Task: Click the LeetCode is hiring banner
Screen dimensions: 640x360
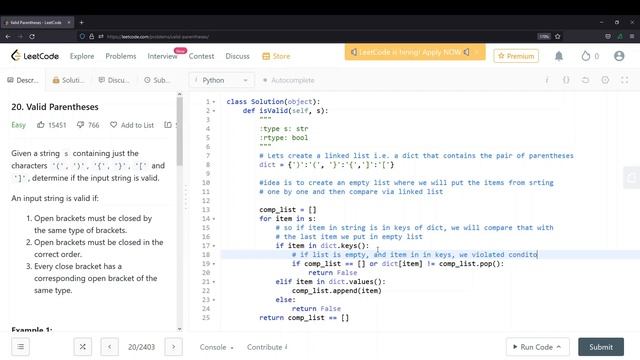Action: coord(415,52)
